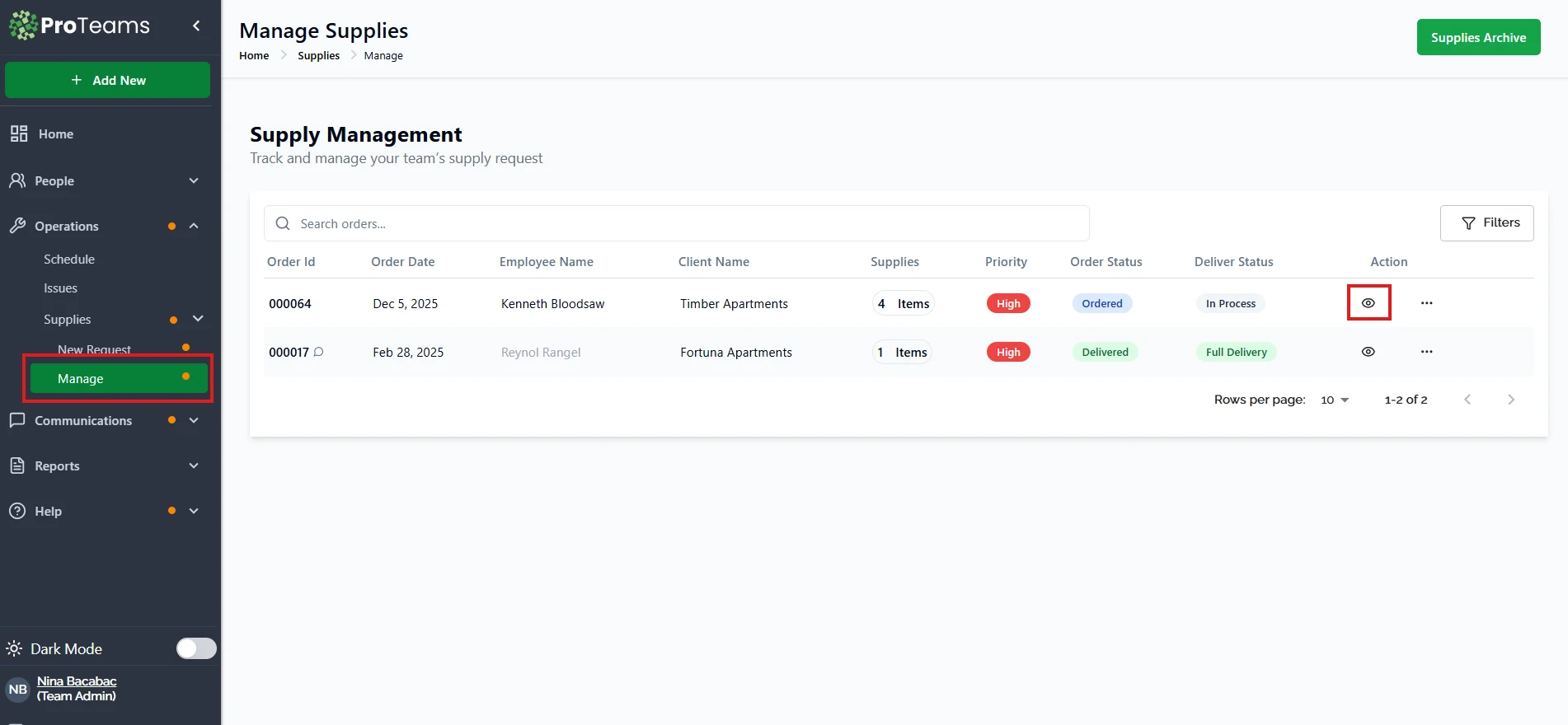Go to previous page of orders
This screenshot has width=1568, height=725.
pos(1467,400)
